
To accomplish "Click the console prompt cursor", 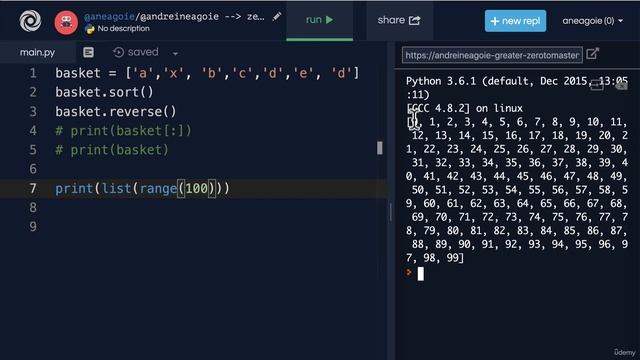I will [420, 273].
